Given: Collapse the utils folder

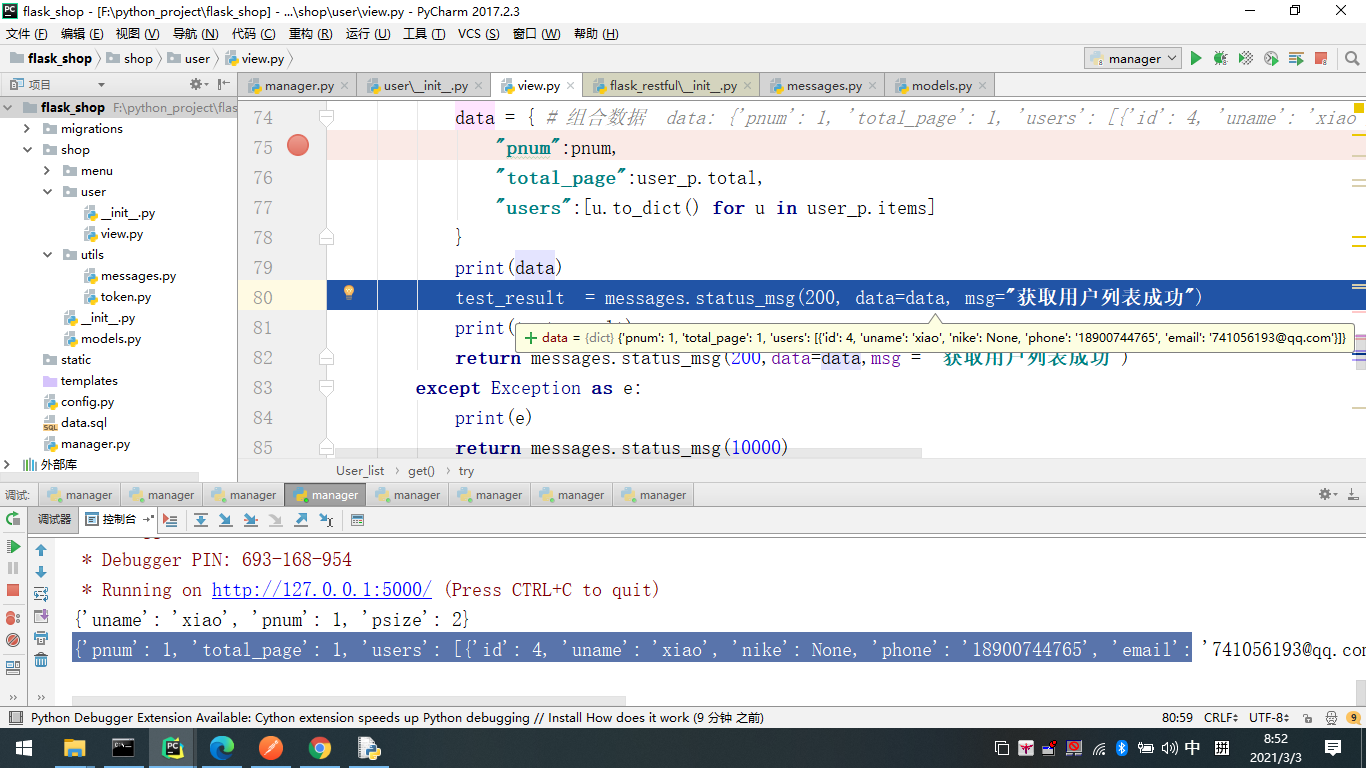Looking at the screenshot, I should coord(47,255).
